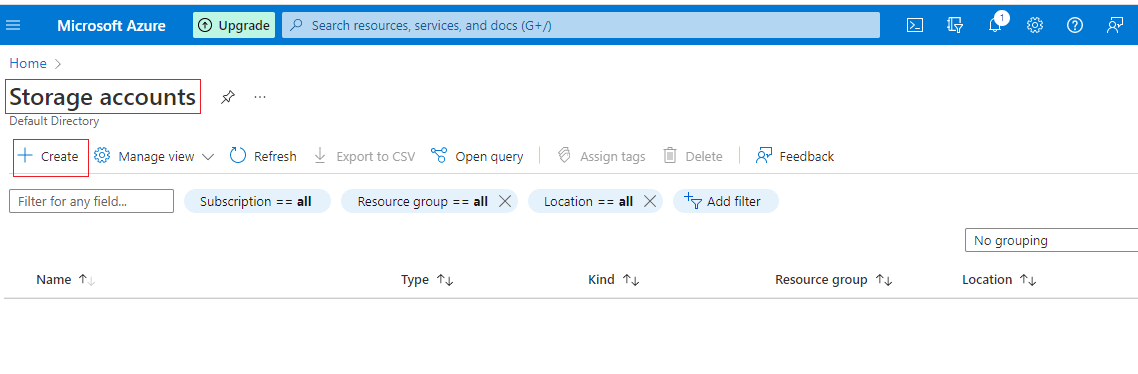Pin Storage accounts to dashboard

click(x=228, y=97)
